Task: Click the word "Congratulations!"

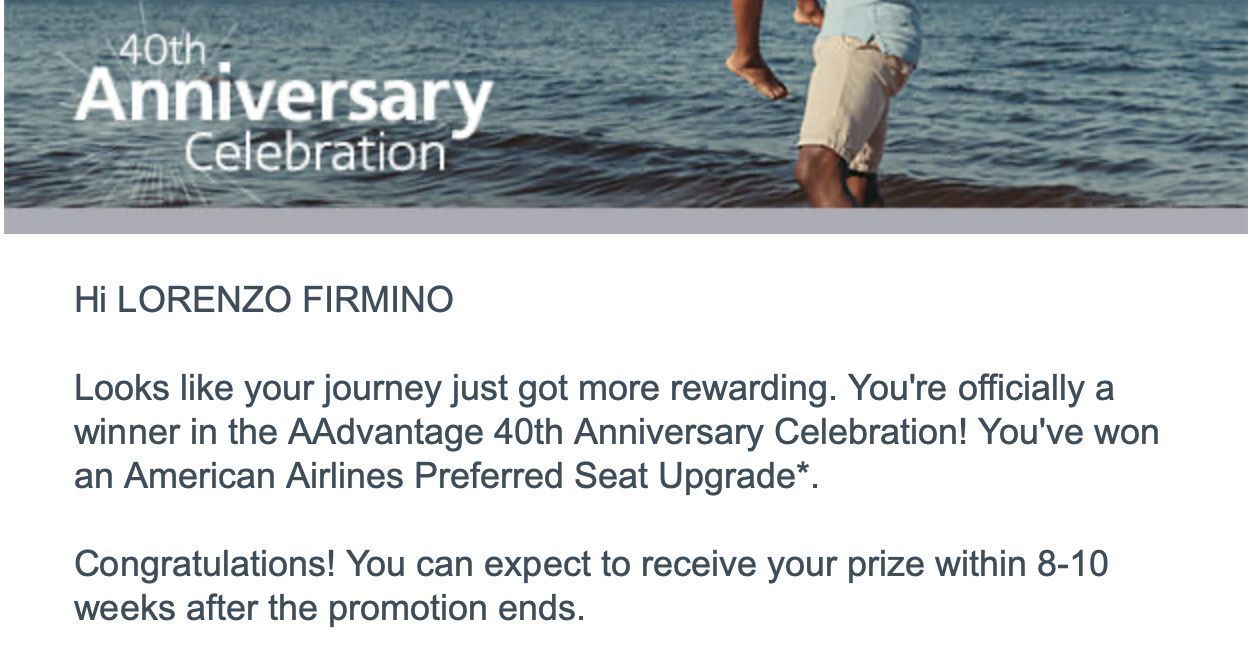Action: click(205, 565)
